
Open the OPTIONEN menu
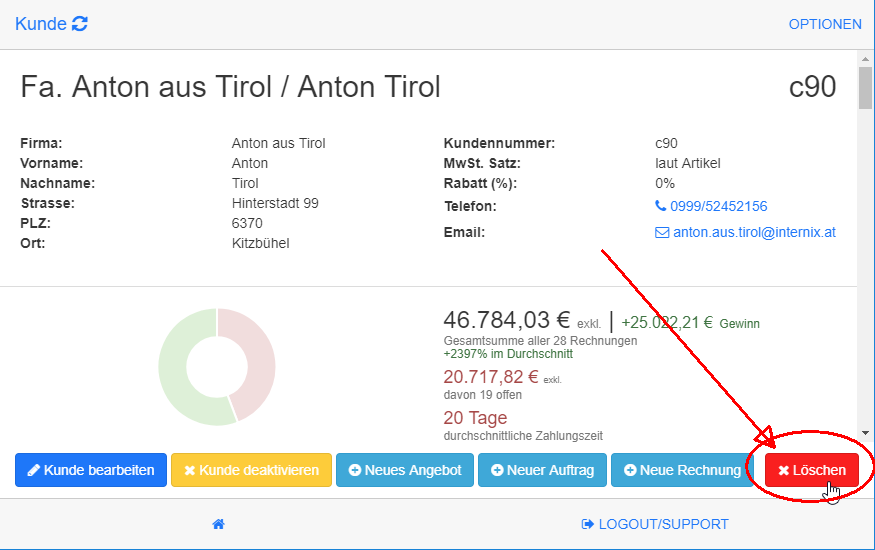click(825, 25)
